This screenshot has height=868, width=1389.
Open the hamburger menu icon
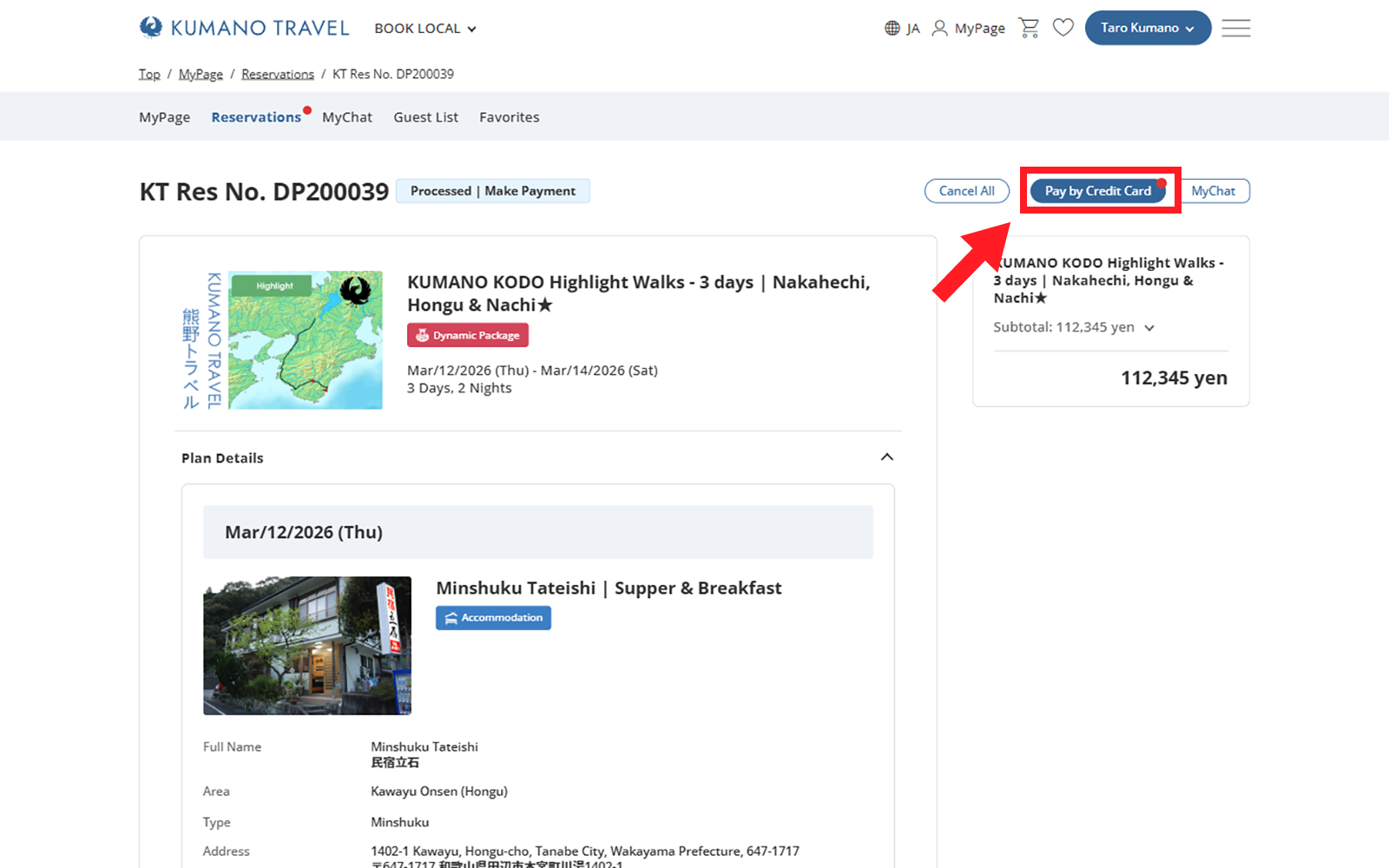[x=1235, y=28]
